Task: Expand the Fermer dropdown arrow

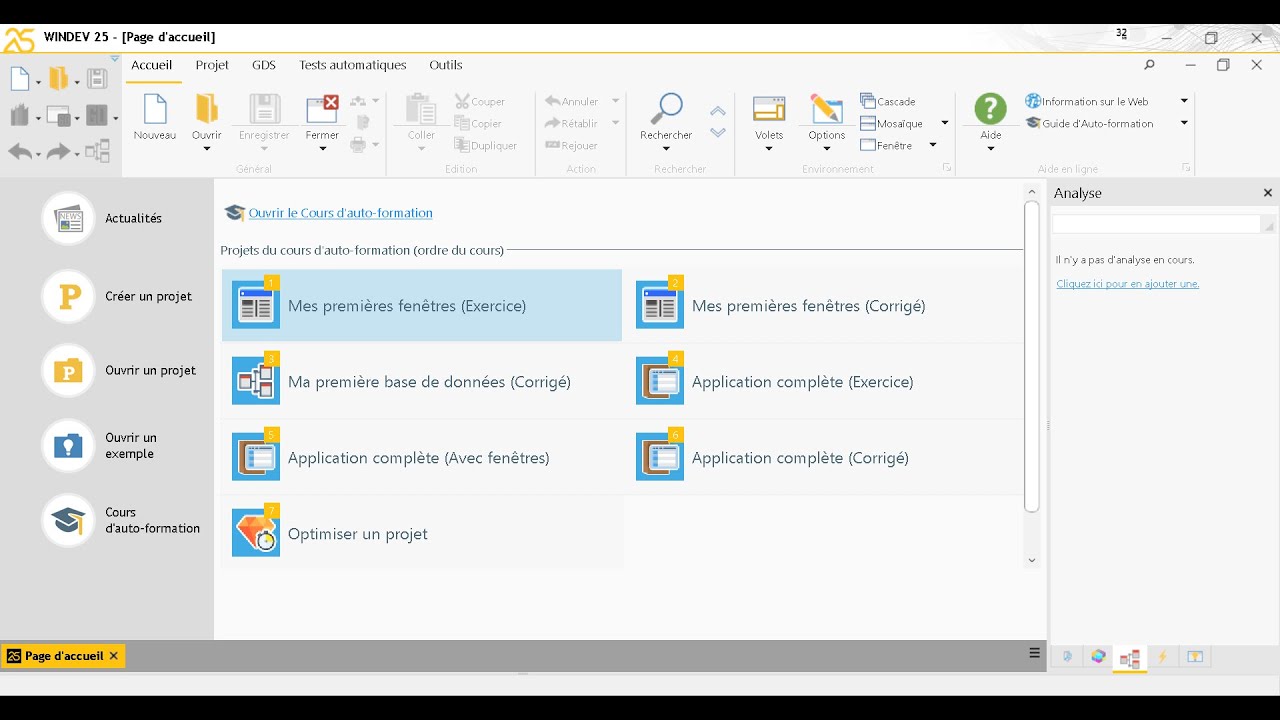Action: click(x=322, y=149)
